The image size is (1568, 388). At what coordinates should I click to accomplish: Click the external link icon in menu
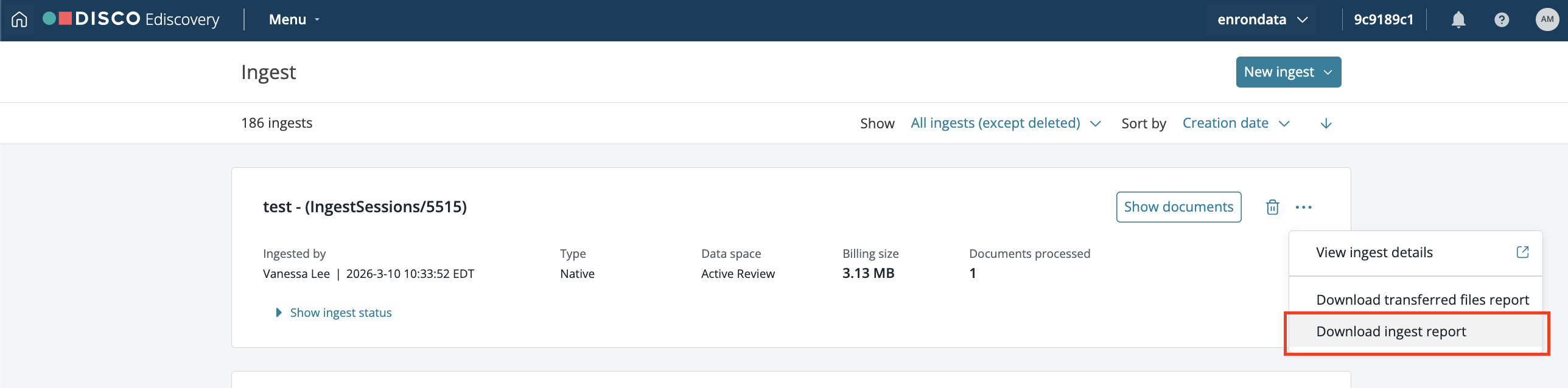pos(1522,252)
